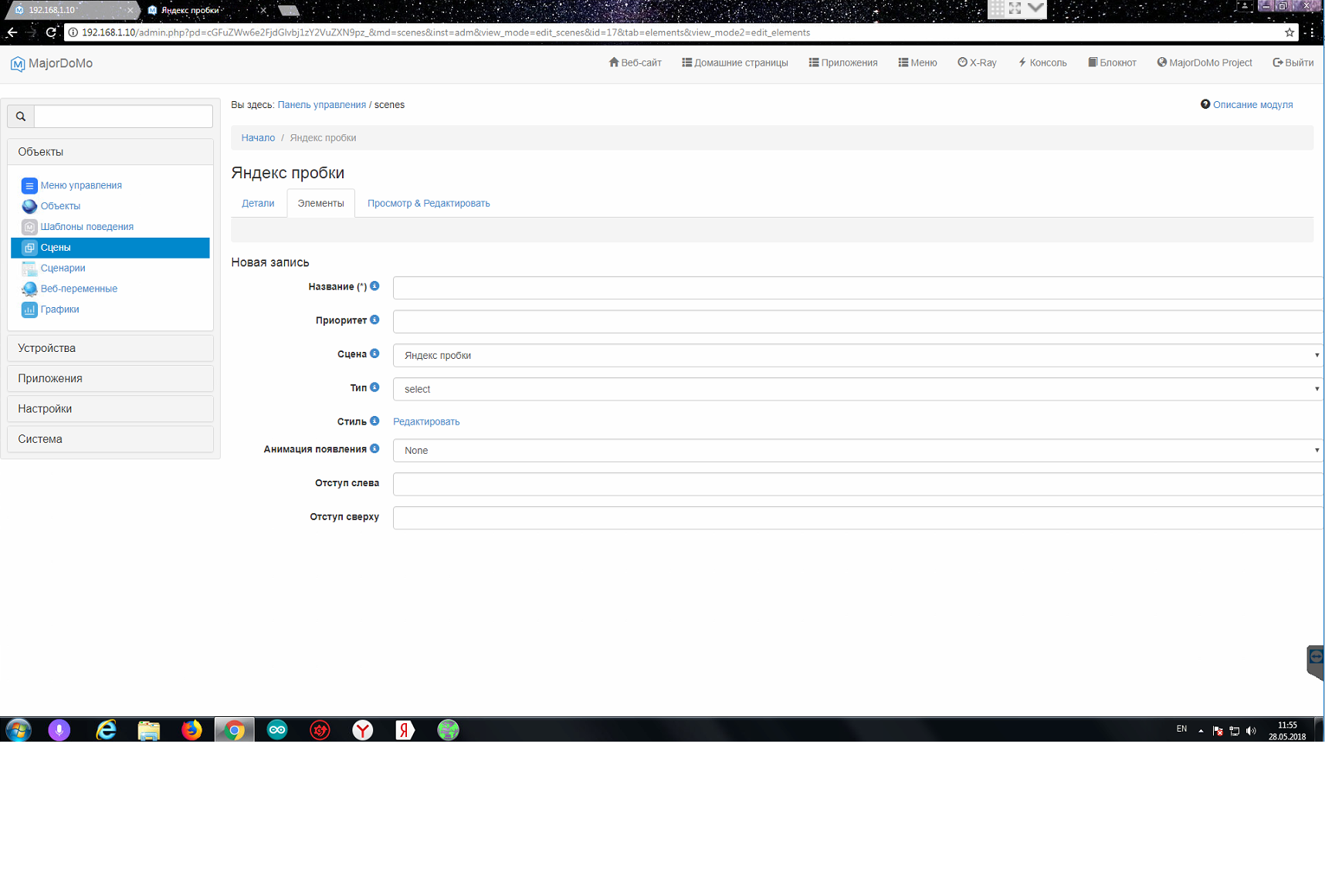Open the Тип select dropdown
Viewport: 1325px width, 896px height.
[859, 389]
